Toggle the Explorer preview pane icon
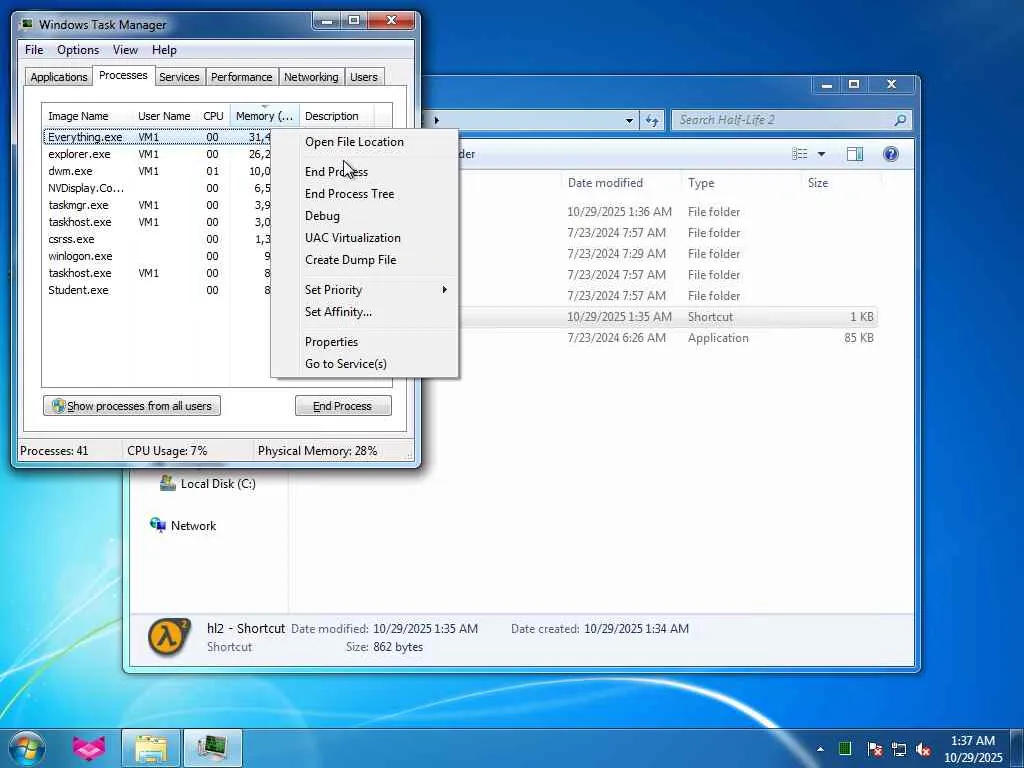Viewport: 1024px width, 768px height. (x=854, y=154)
